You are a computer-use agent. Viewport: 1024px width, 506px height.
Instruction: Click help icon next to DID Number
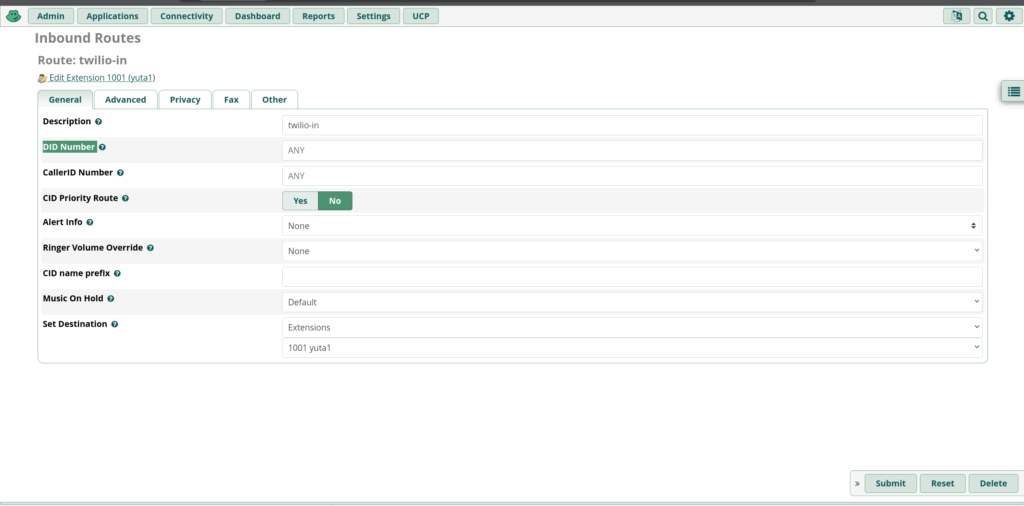[x=102, y=147]
